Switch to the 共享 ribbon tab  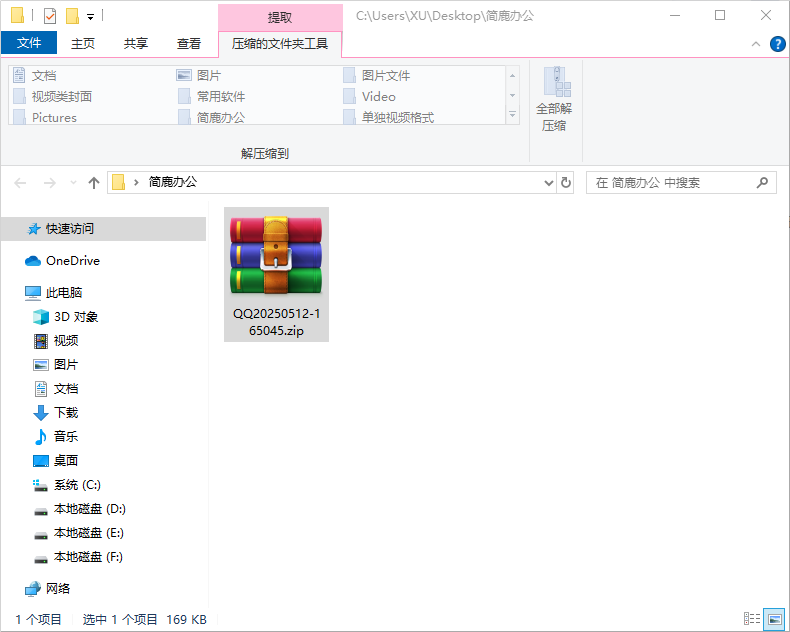[136, 43]
